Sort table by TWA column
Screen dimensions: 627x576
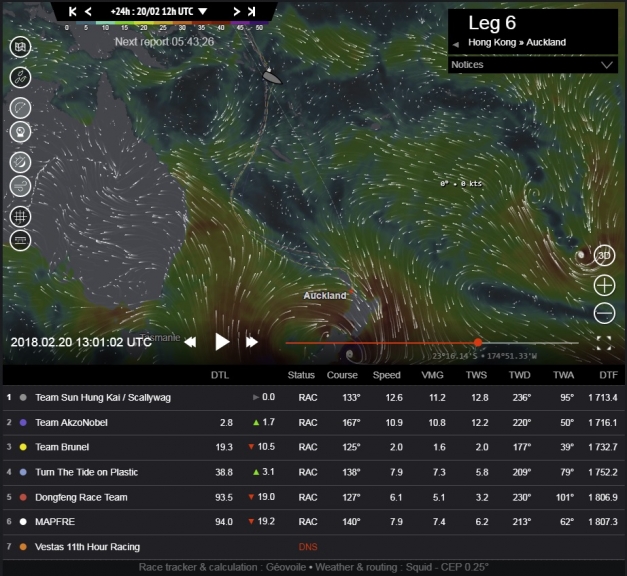(x=563, y=375)
